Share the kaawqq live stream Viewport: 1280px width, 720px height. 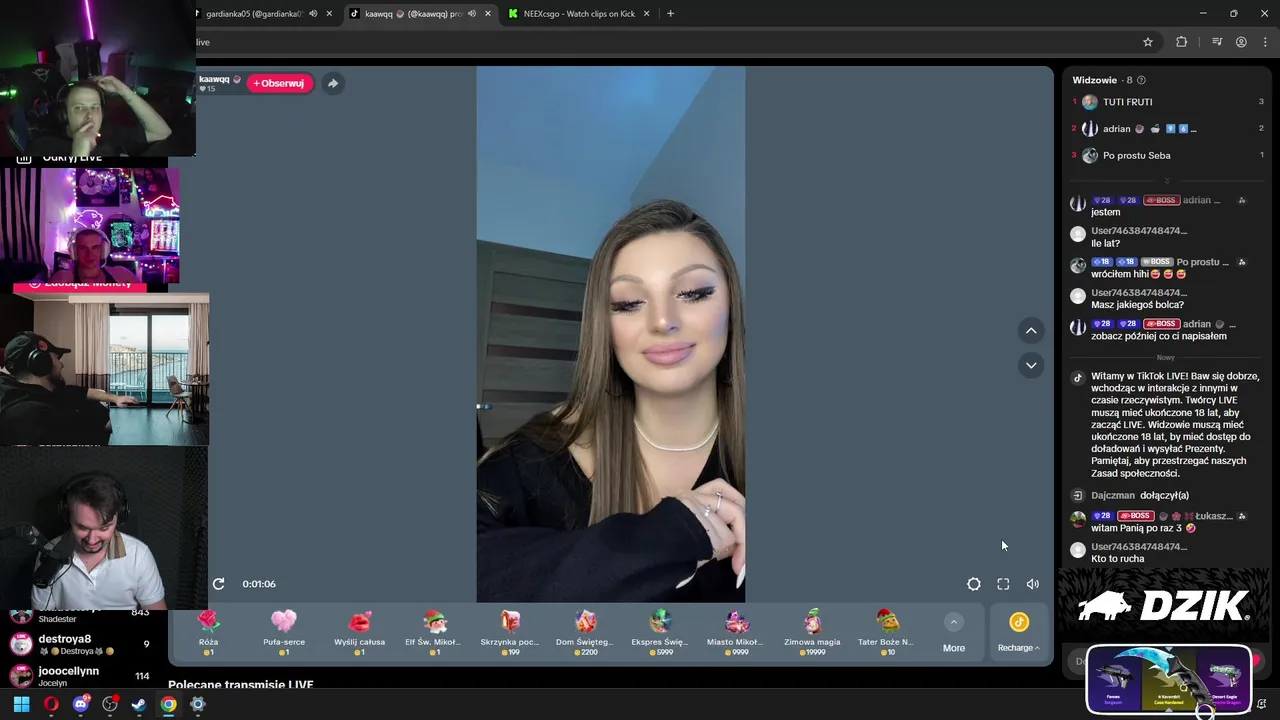click(x=333, y=83)
